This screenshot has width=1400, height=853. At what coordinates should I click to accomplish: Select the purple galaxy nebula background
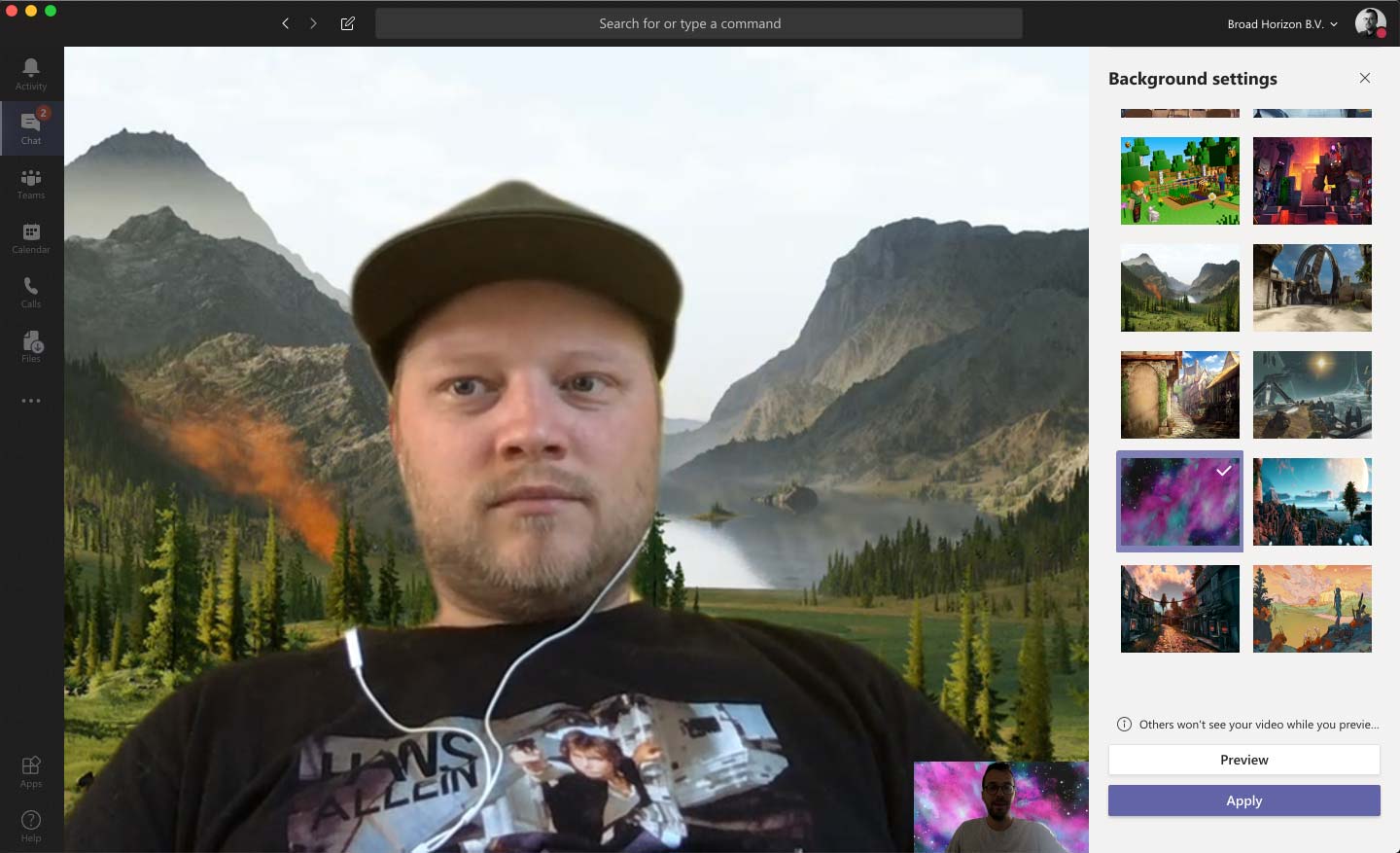pos(1180,502)
